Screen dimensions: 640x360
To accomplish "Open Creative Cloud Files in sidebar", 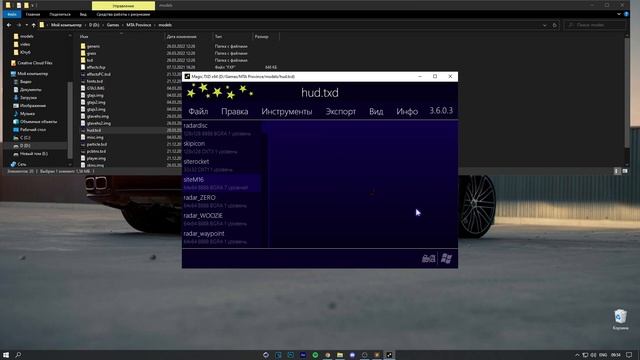I will click(35, 63).
